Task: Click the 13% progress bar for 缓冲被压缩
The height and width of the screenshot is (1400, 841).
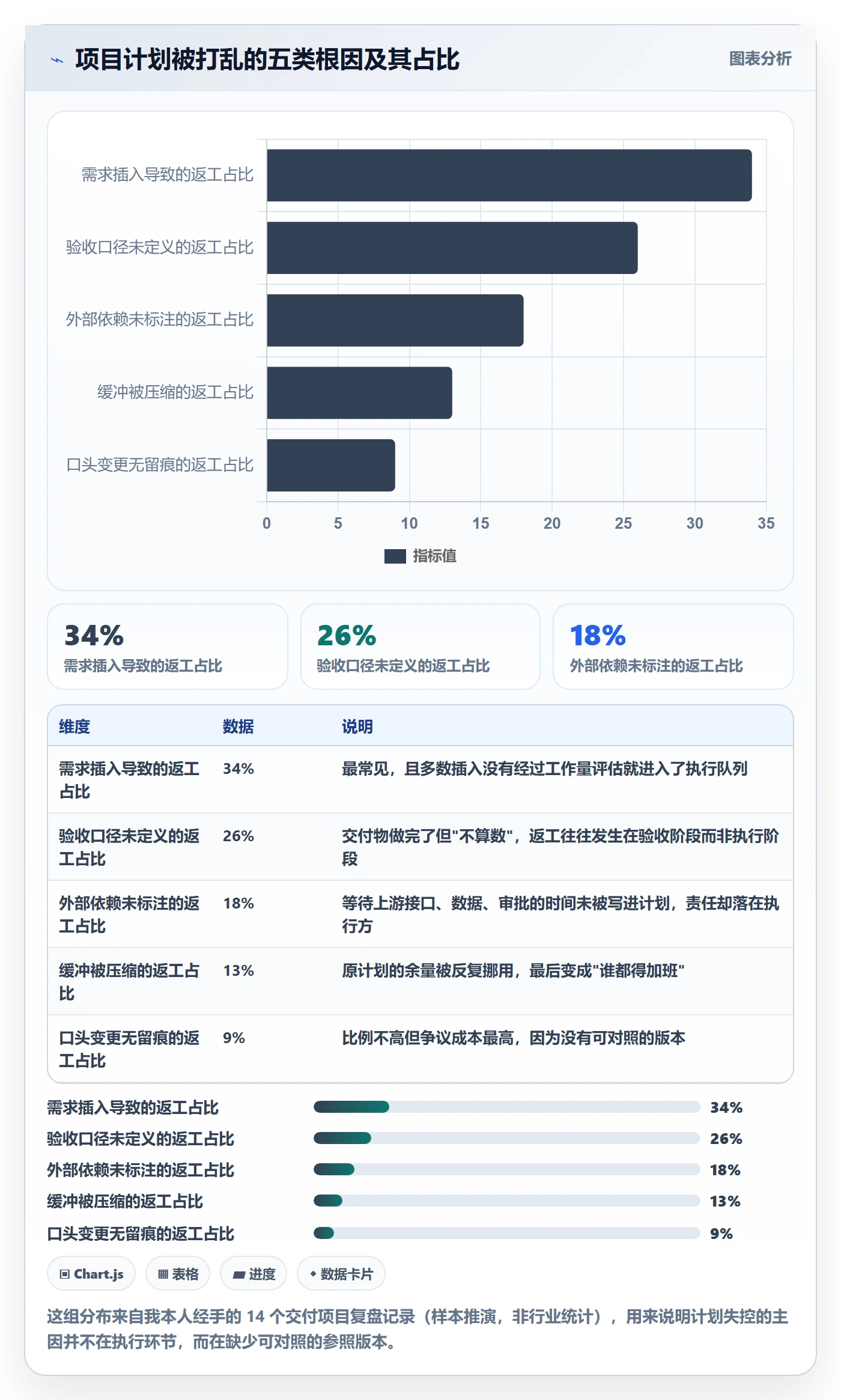Action: (507, 1201)
